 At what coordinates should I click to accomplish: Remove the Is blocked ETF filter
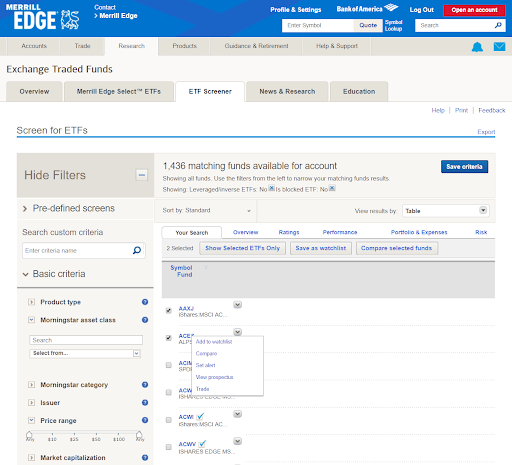(332, 188)
